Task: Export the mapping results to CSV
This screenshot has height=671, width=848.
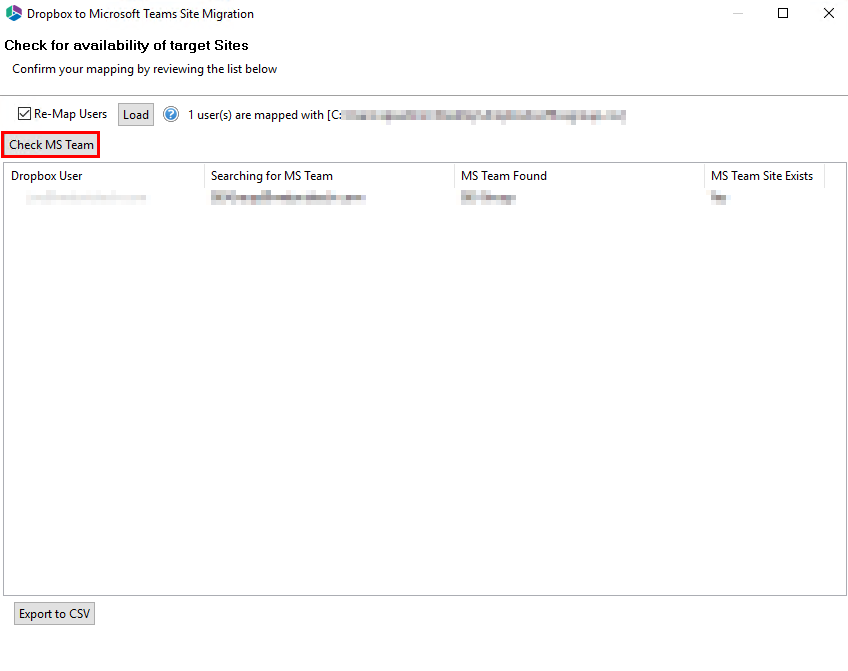Action: click(54, 613)
